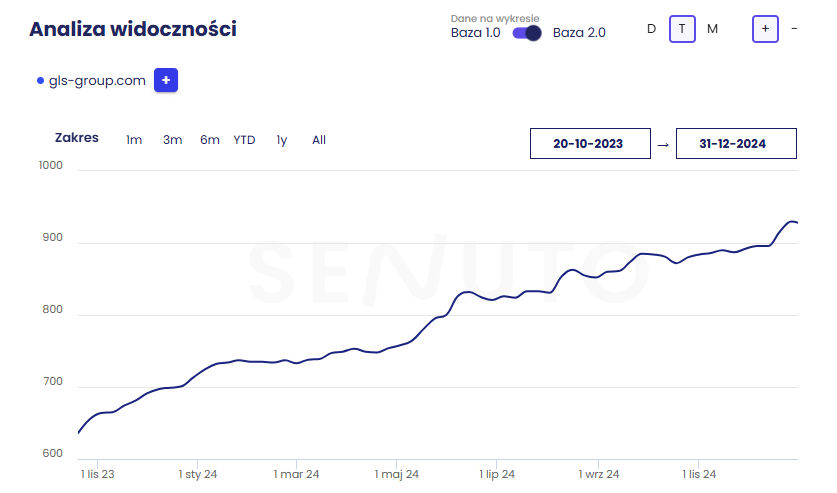Click the zoom in plus button
Viewport: 837px width, 493px height.
(x=765, y=29)
